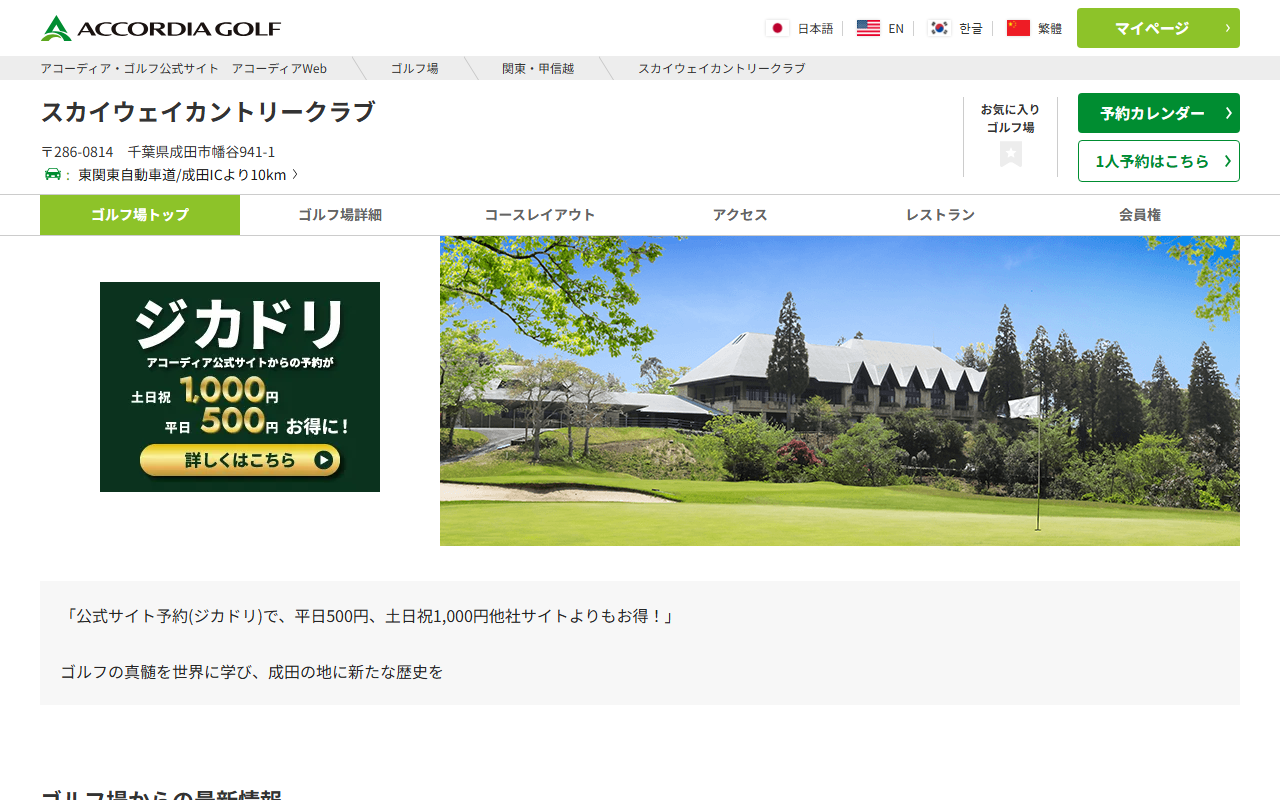Switch language to 한글
Screen dimensions: 1280x800
point(971,28)
